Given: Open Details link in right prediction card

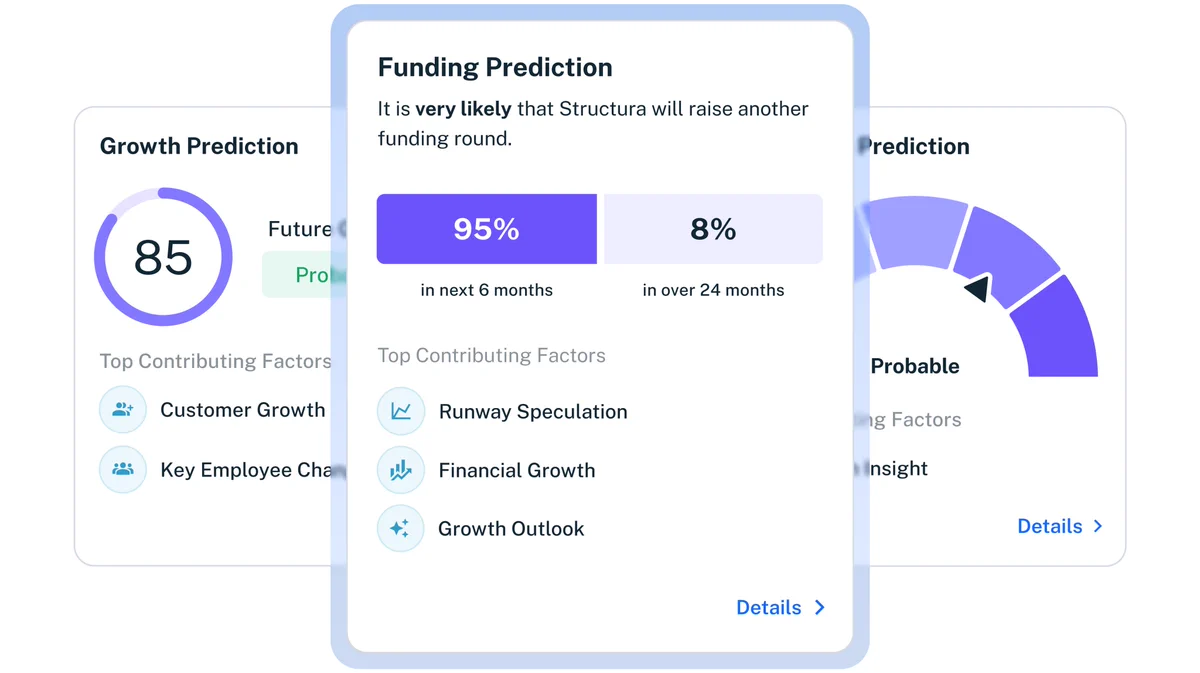Looking at the screenshot, I should 1050,526.
